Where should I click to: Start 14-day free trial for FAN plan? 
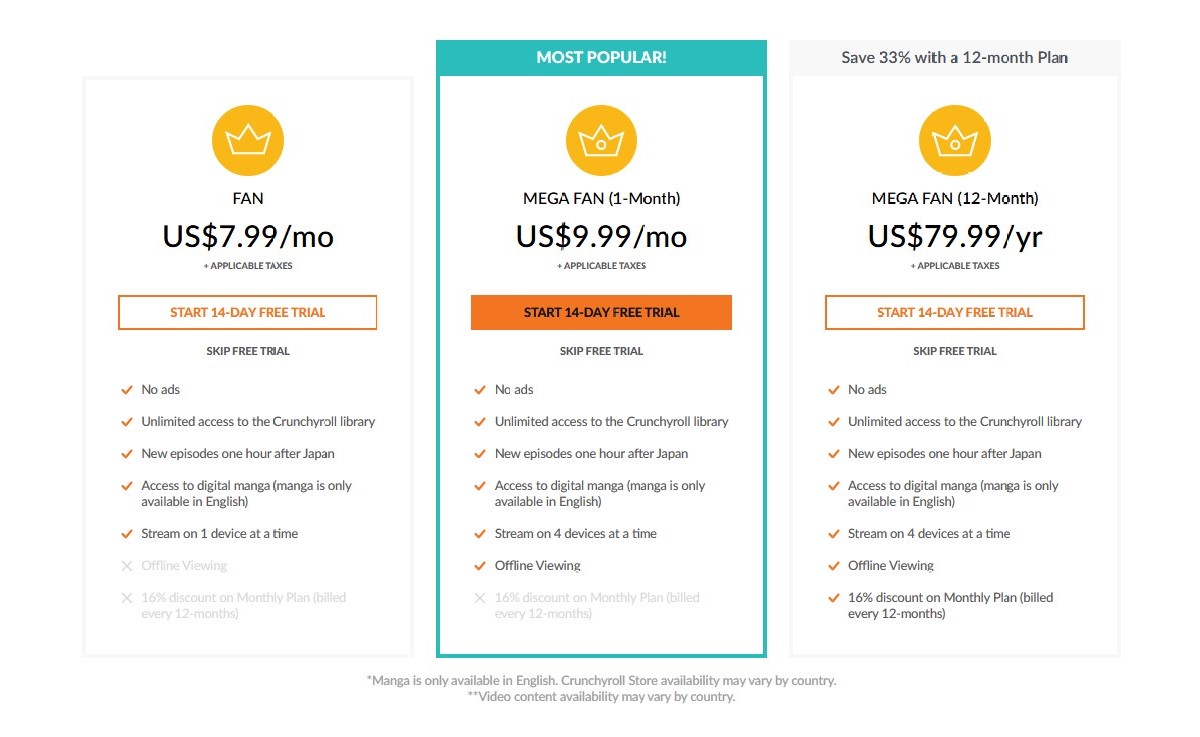(x=248, y=312)
